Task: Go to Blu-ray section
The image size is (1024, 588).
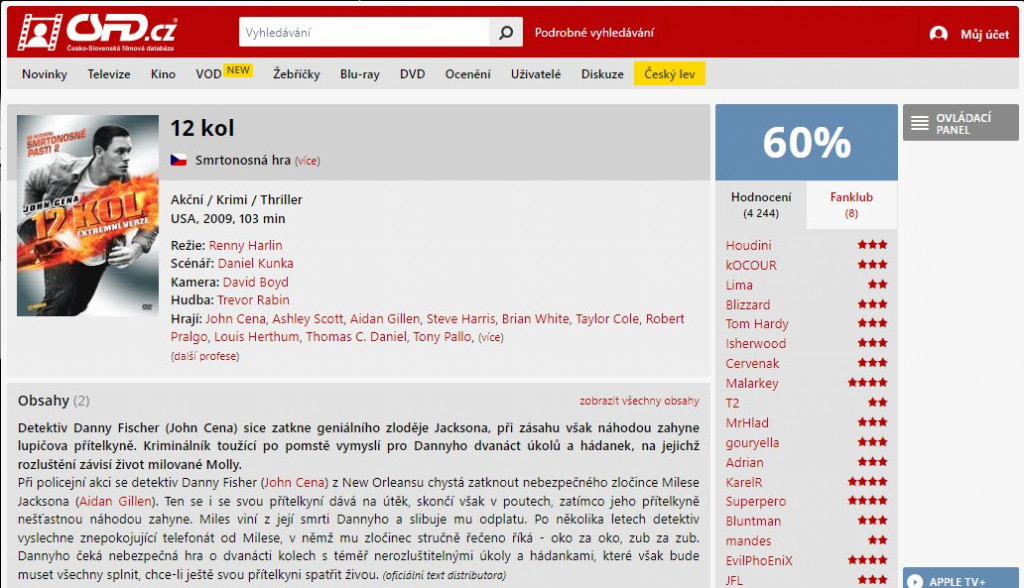Action: click(x=359, y=74)
